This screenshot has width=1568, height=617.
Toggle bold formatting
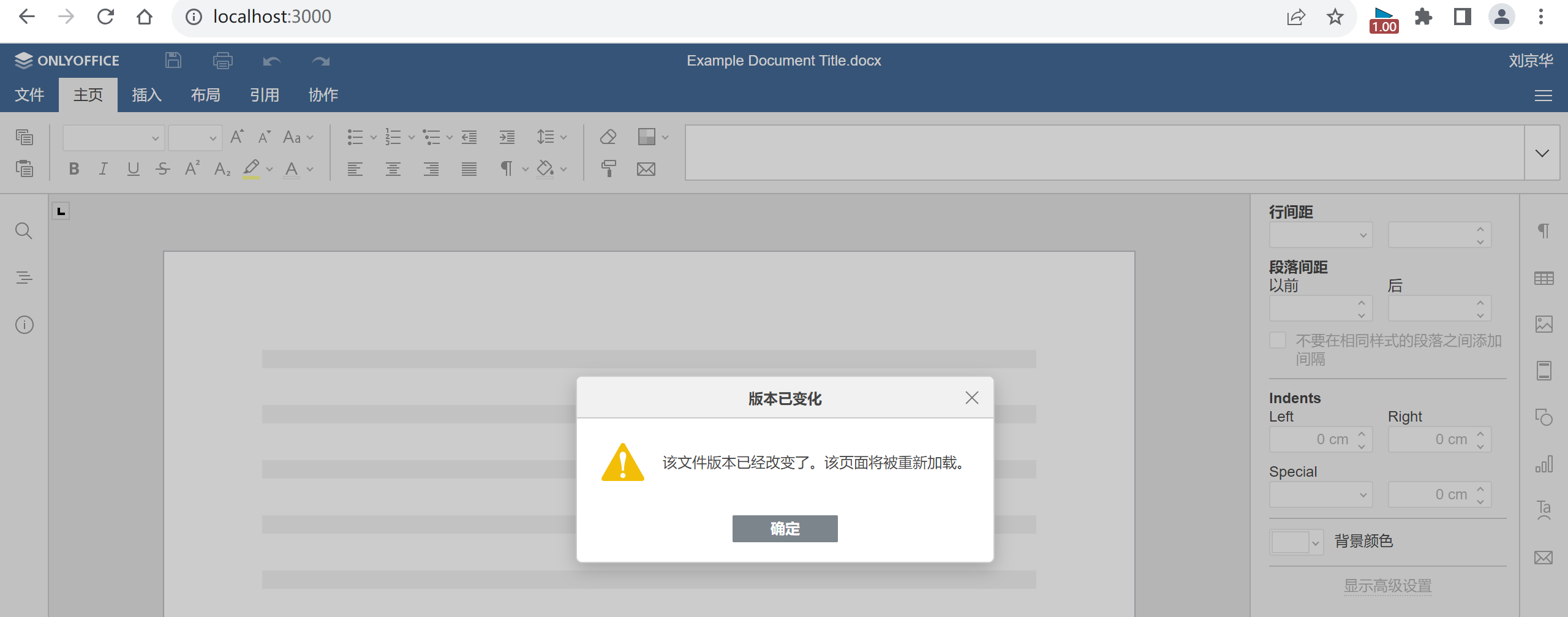pos(74,168)
